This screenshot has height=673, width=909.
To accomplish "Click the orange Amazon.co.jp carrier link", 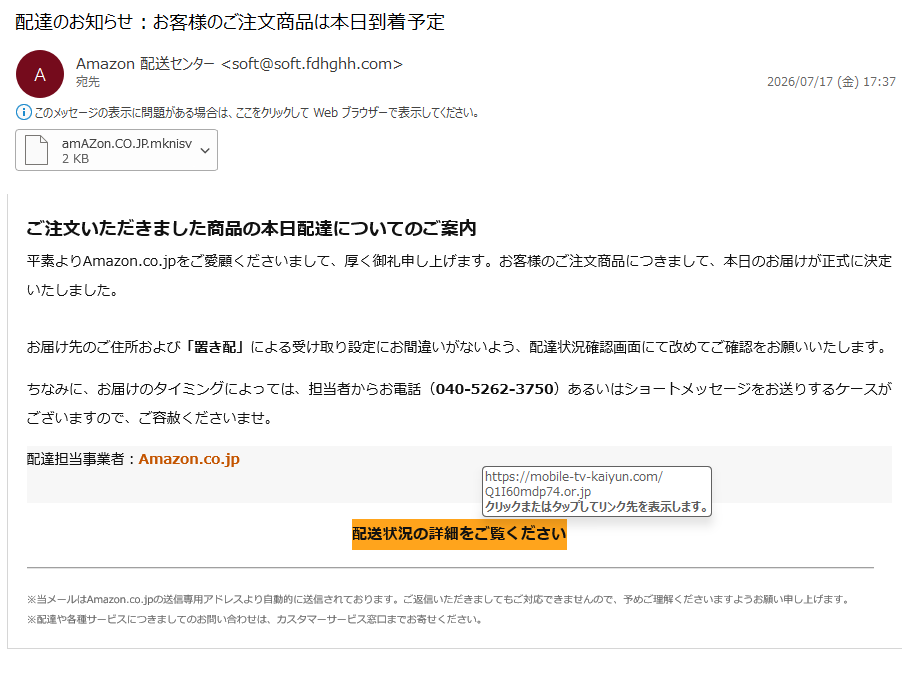I will click(189, 459).
